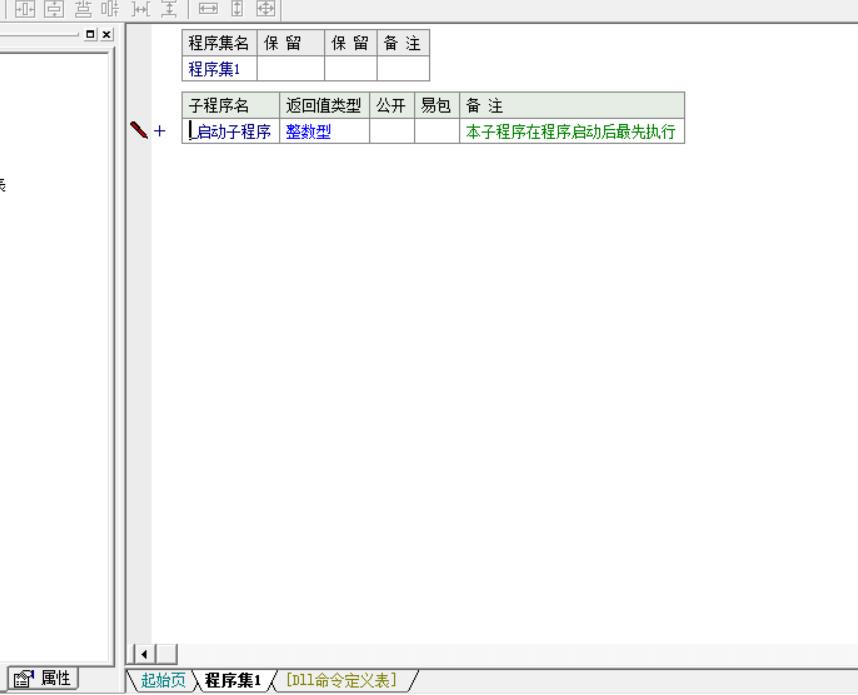This screenshot has width=858, height=695.
Task: Click the 备注 header in 程序集 table
Action: tap(403, 43)
